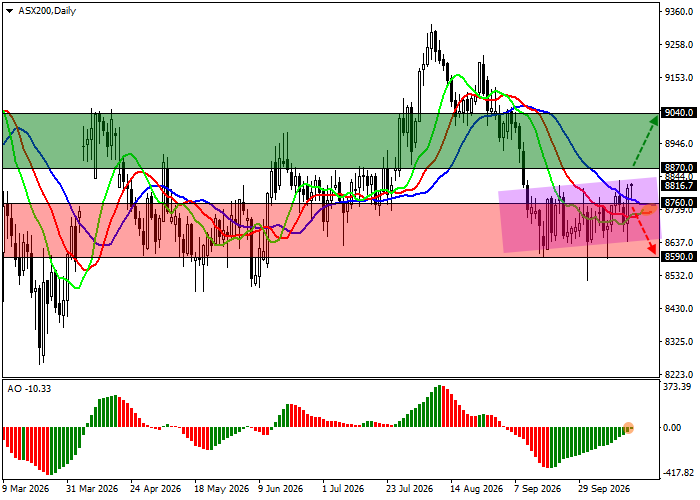Image resolution: width=700 pixels, height=500 pixels.
Task: Select the 8870.0 price level label
Action: (679, 168)
